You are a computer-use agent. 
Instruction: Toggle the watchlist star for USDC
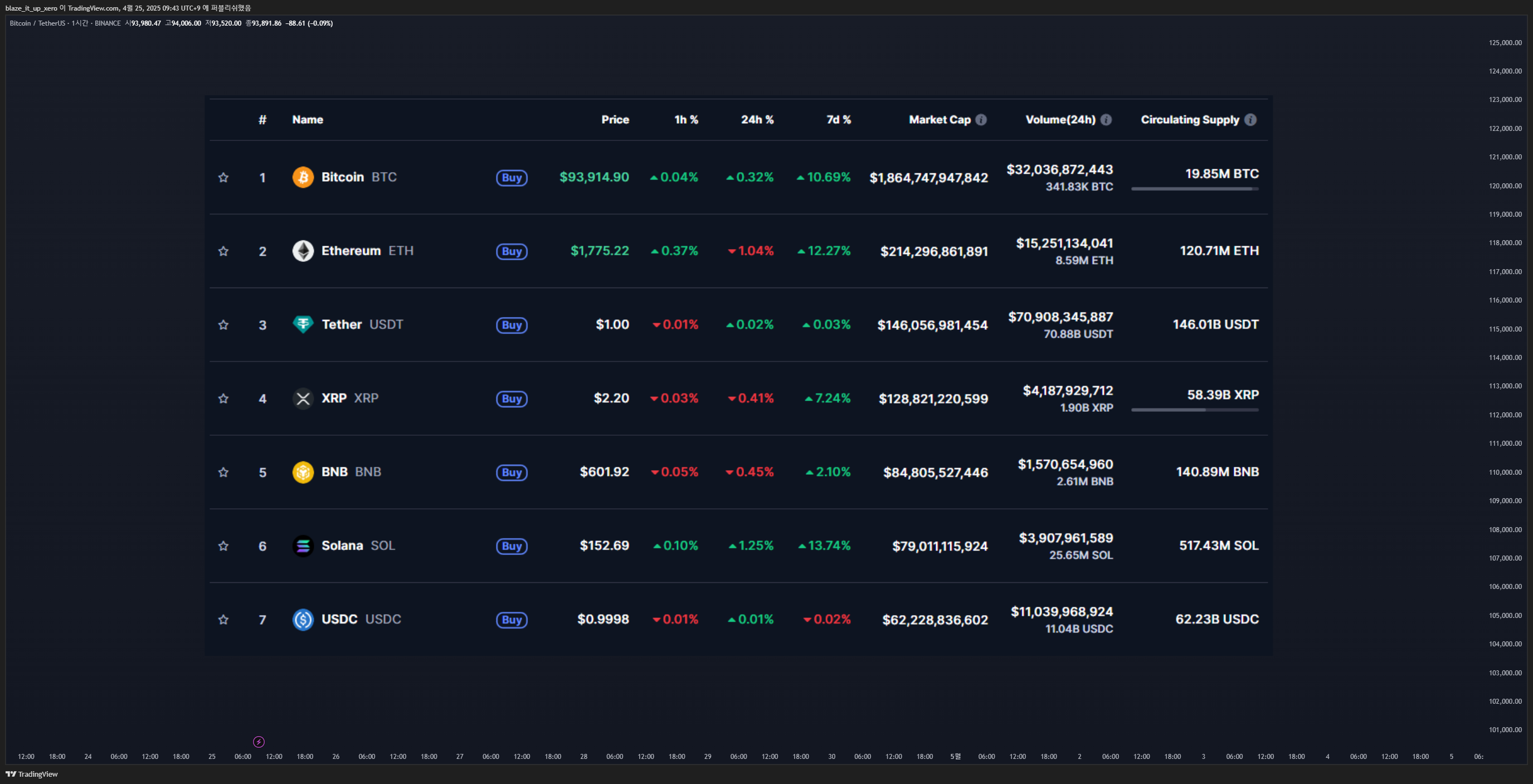coord(223,620)
